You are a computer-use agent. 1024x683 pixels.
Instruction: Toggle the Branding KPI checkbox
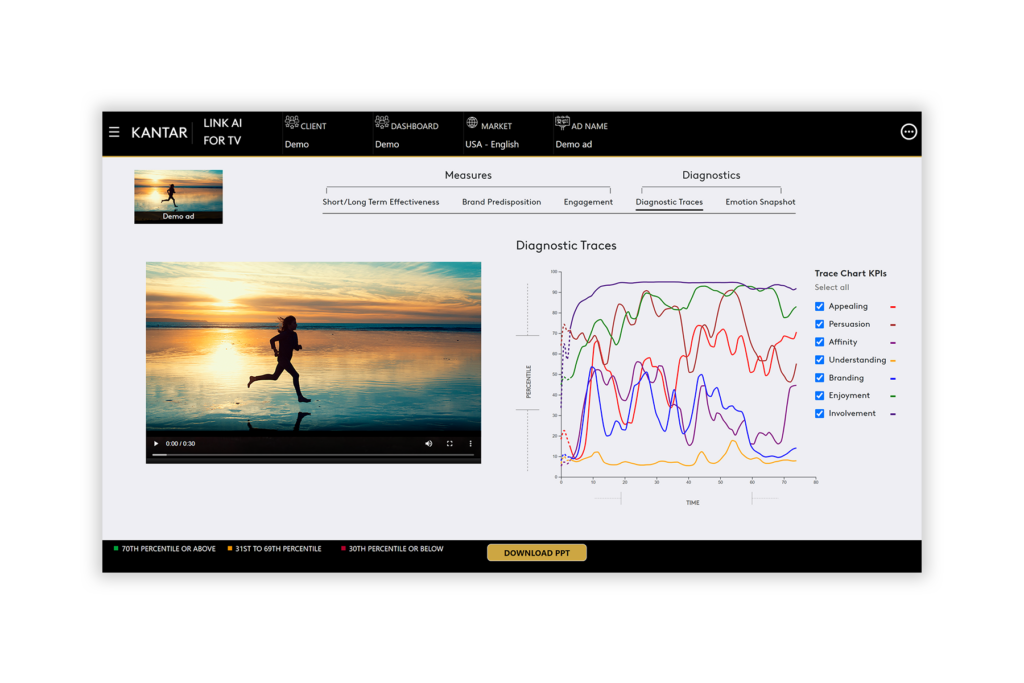coord(820,378)
